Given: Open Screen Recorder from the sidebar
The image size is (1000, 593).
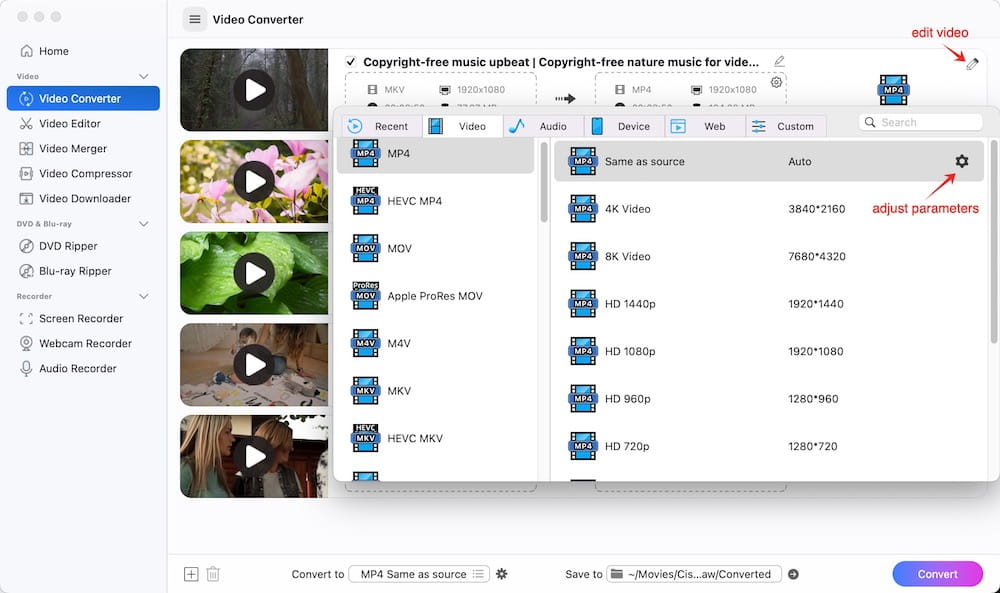Looking at the screenshot, I should click(71, 318).
